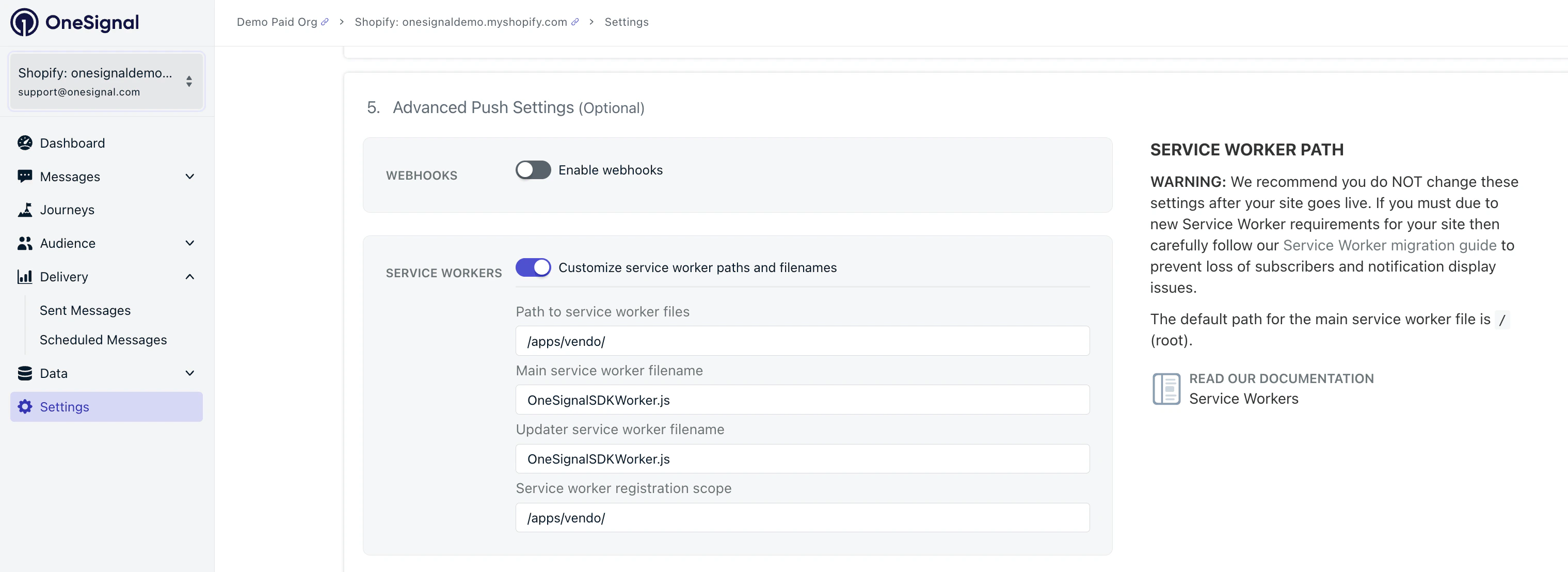1568x572 pixels.
Task: Click the OneSignal logo icon
Action: click(24, 23)
